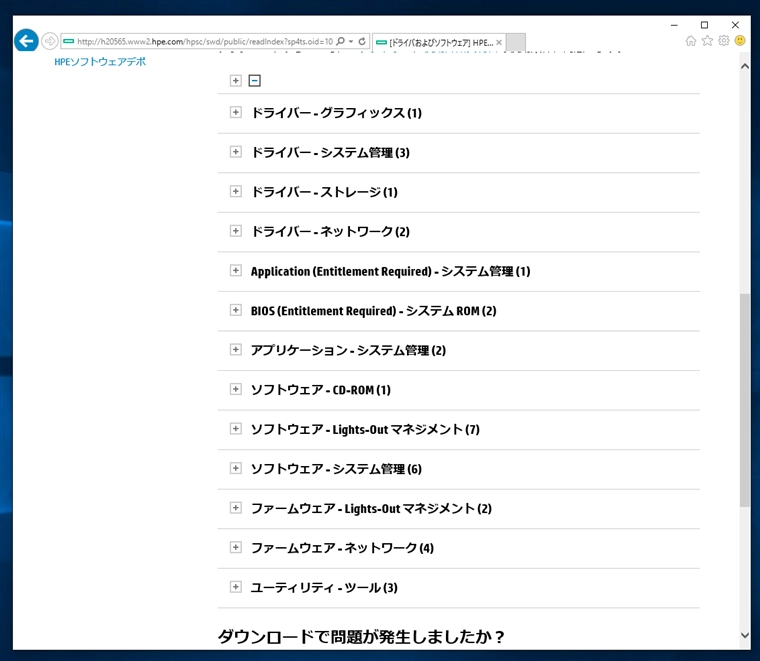Click the vertical scrollbar thumb
Screen dimensions: 760x661
(745, 400)
